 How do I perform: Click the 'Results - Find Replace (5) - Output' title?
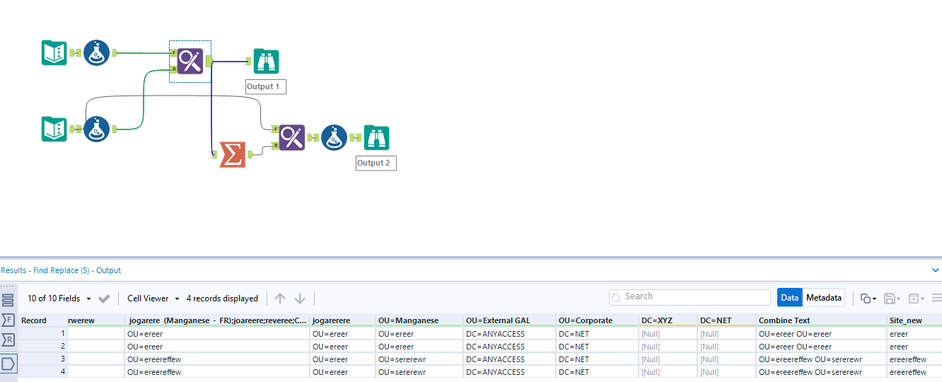(61, 270)
